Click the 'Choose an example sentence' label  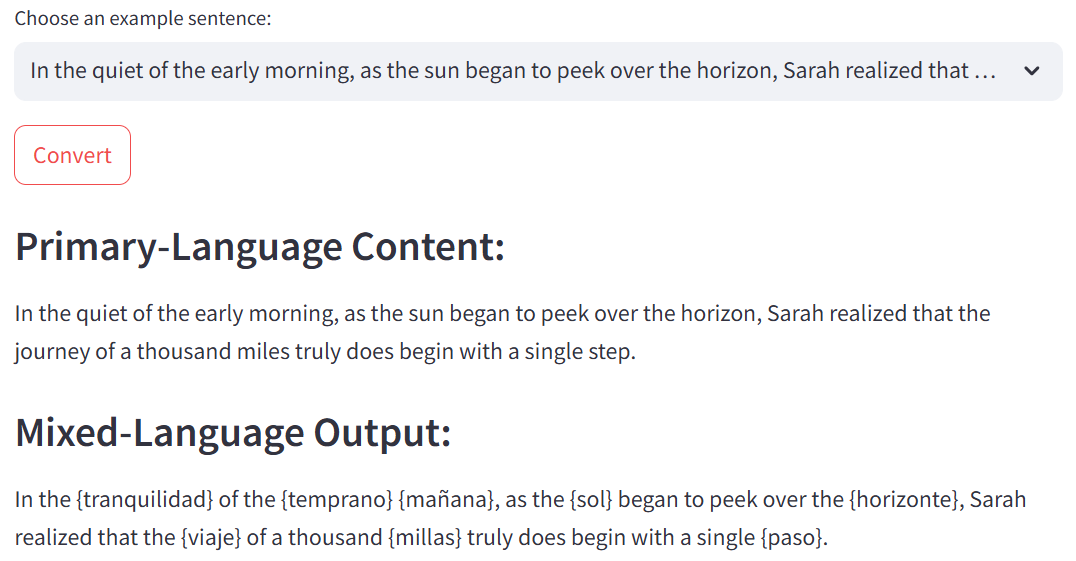(x=143, y=19)
